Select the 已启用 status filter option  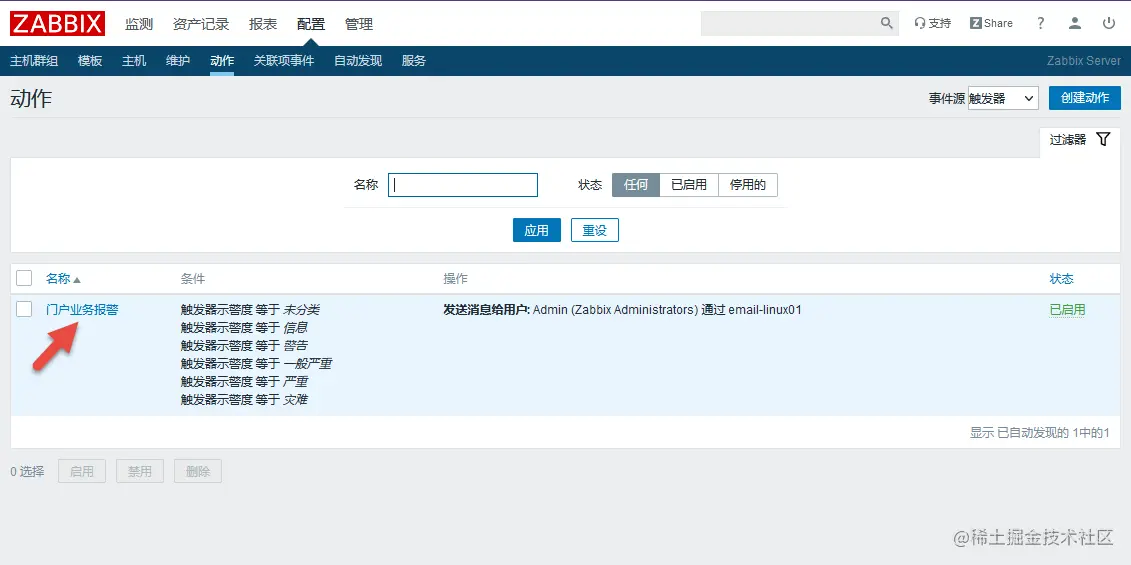[689, 185]
